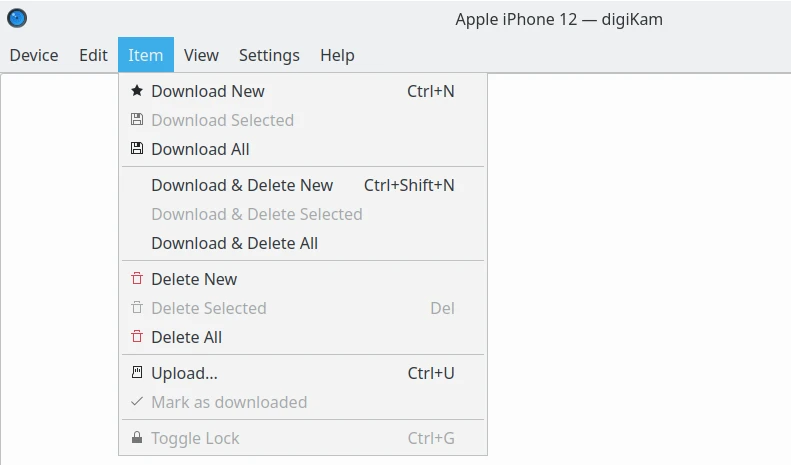Choose Delete Selected from the menu
The width and height of the screenshot is (791, 465).
[208, 308]
